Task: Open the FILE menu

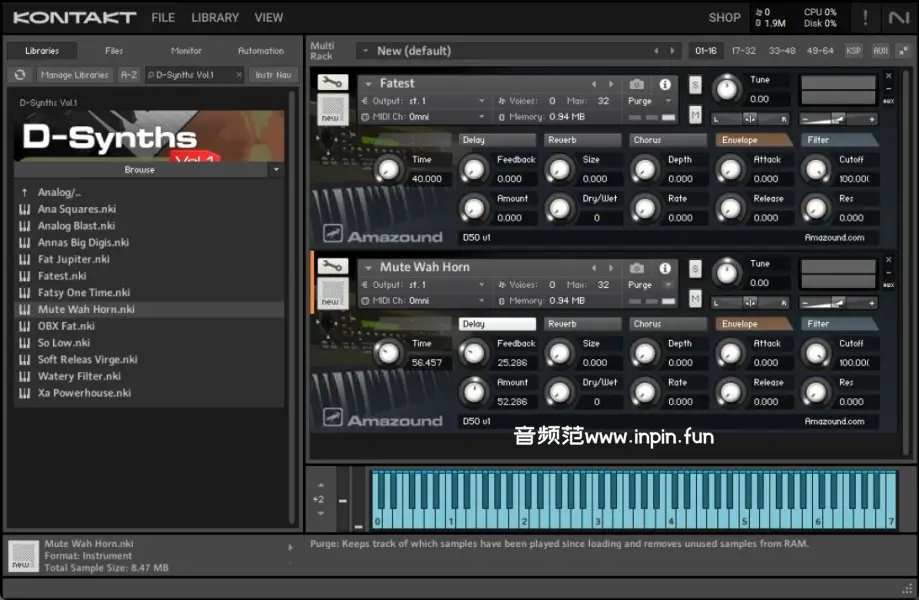Action: click(163, 18)
